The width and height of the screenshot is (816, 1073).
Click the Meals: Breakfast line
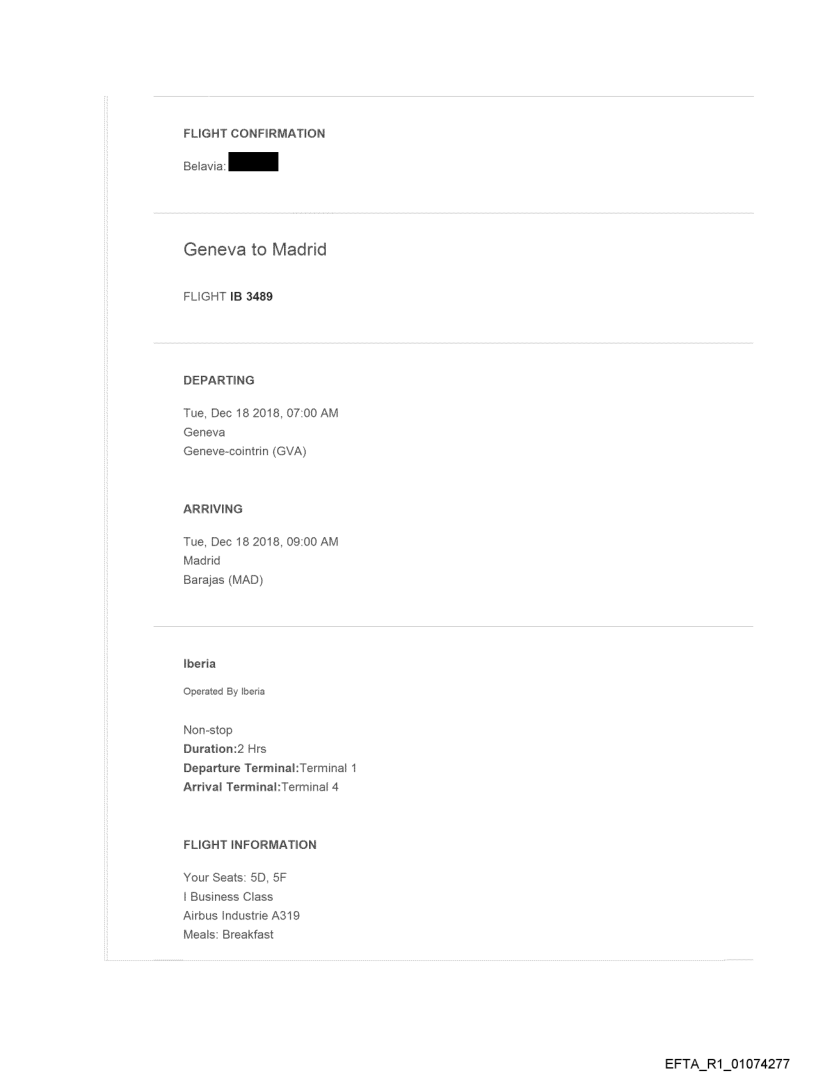point(229,934)
